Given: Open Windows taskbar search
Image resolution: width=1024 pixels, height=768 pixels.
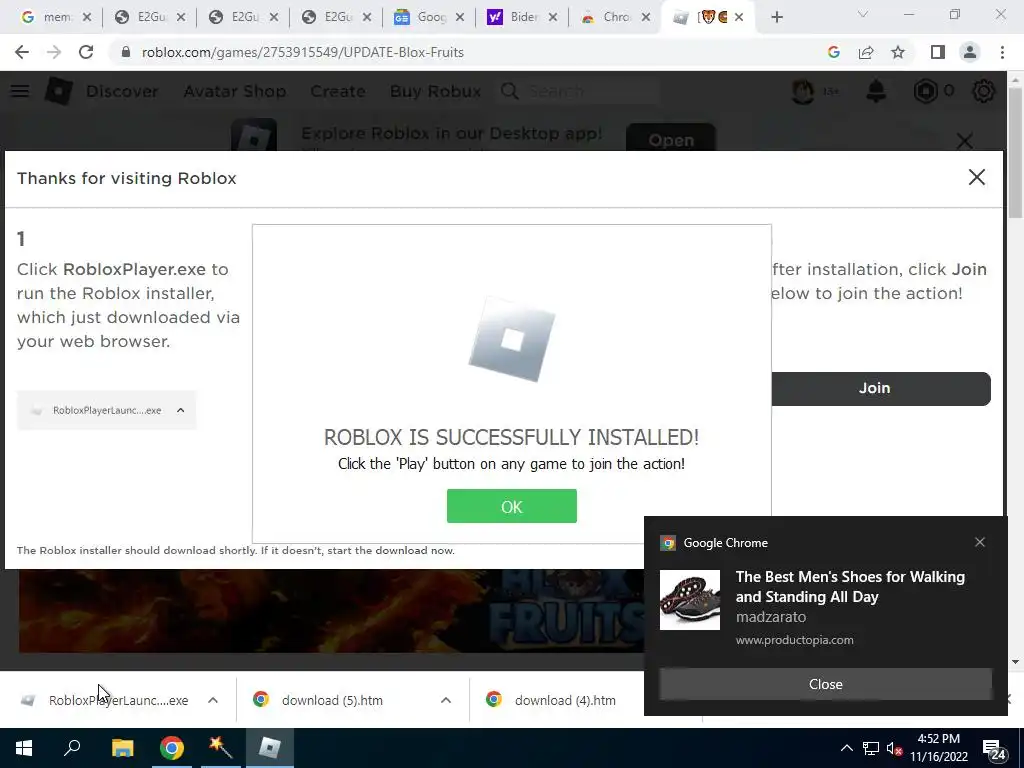Looking at the screenshot, I should click(72, 748).
